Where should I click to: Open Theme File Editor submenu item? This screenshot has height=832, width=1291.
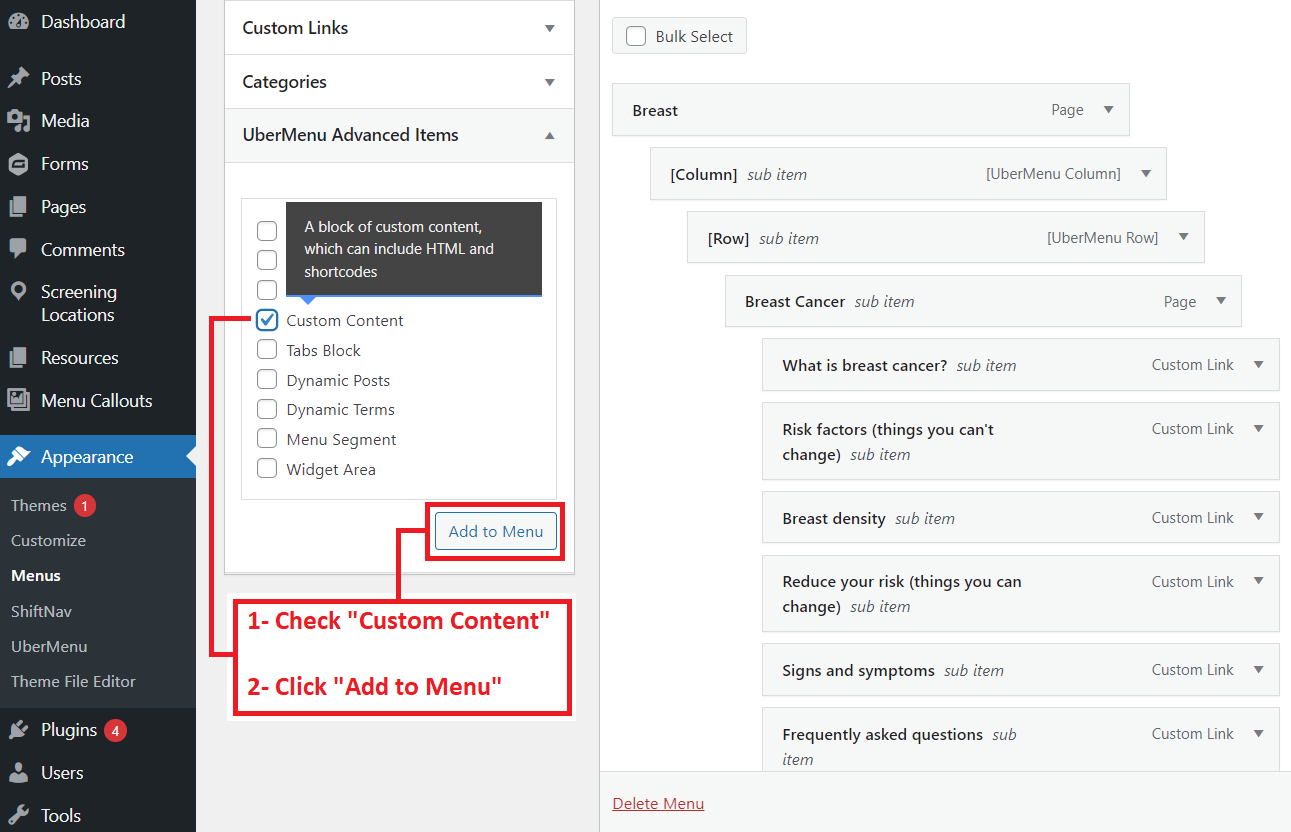pyautogui.click(x=73, y=681)
